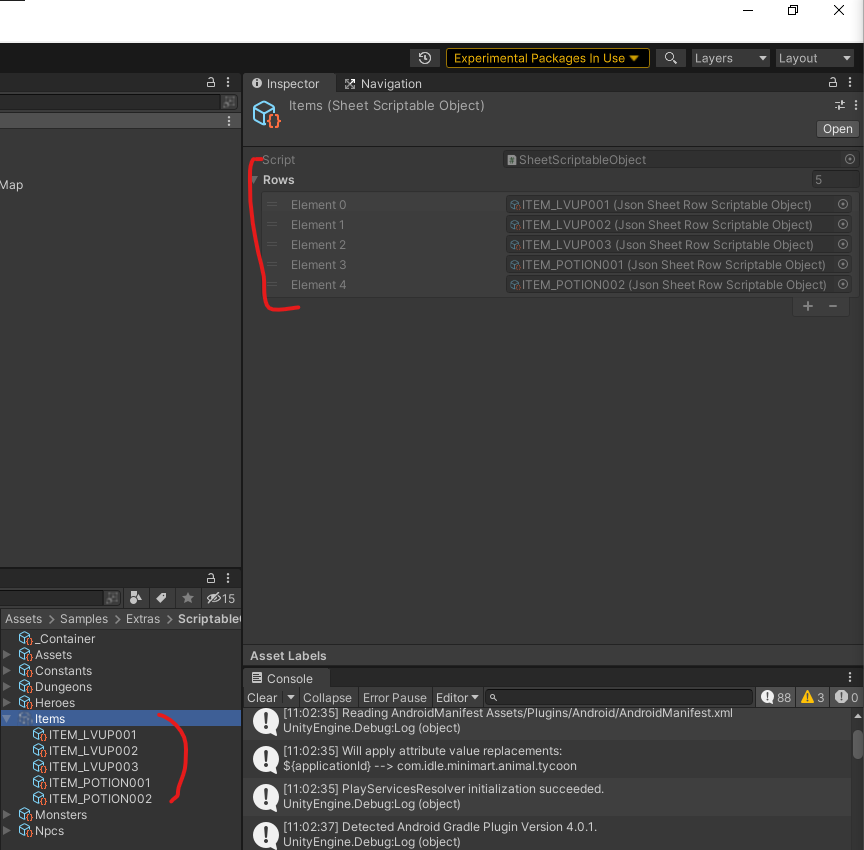Open the Layers dropdown
Viewport: 864px width, 850px height.
click(x=731, y=58)
